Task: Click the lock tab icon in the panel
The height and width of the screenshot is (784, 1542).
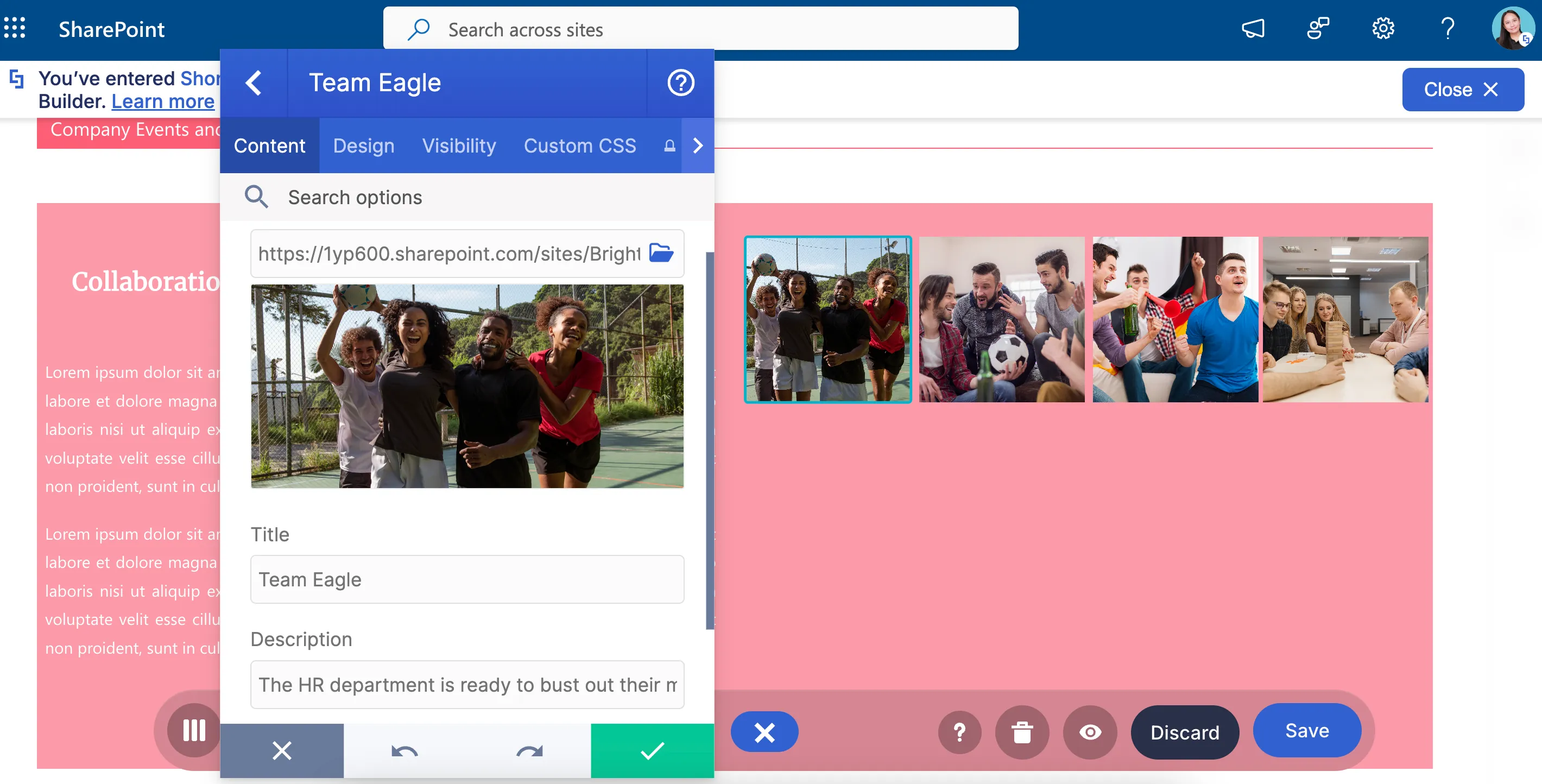Action: pos(669,146)
